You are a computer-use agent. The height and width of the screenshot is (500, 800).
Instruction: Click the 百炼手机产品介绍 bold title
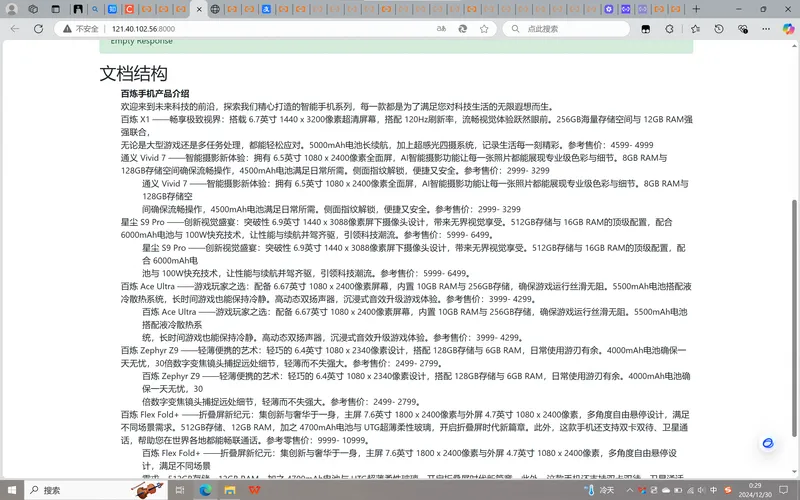pos(155,93)
